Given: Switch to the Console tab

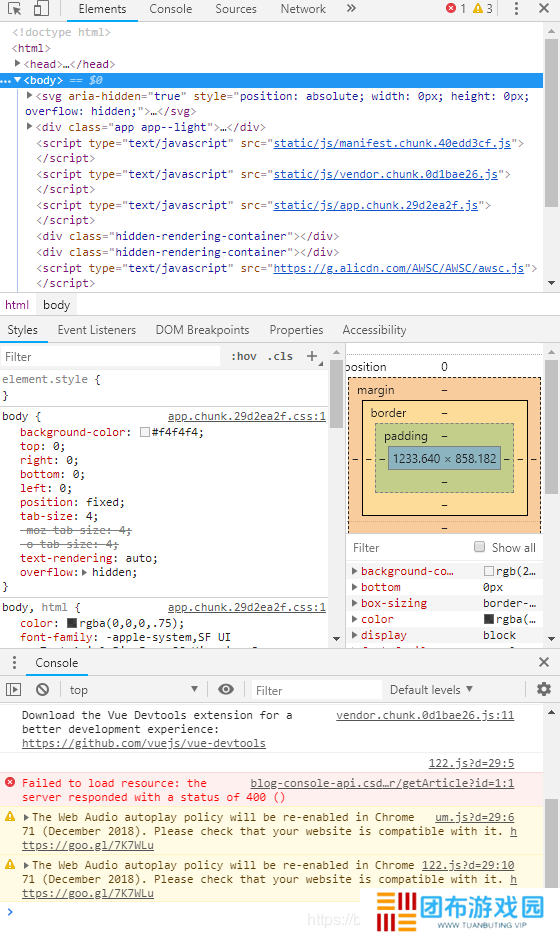Looking at the screenshot, I should 171,9.
